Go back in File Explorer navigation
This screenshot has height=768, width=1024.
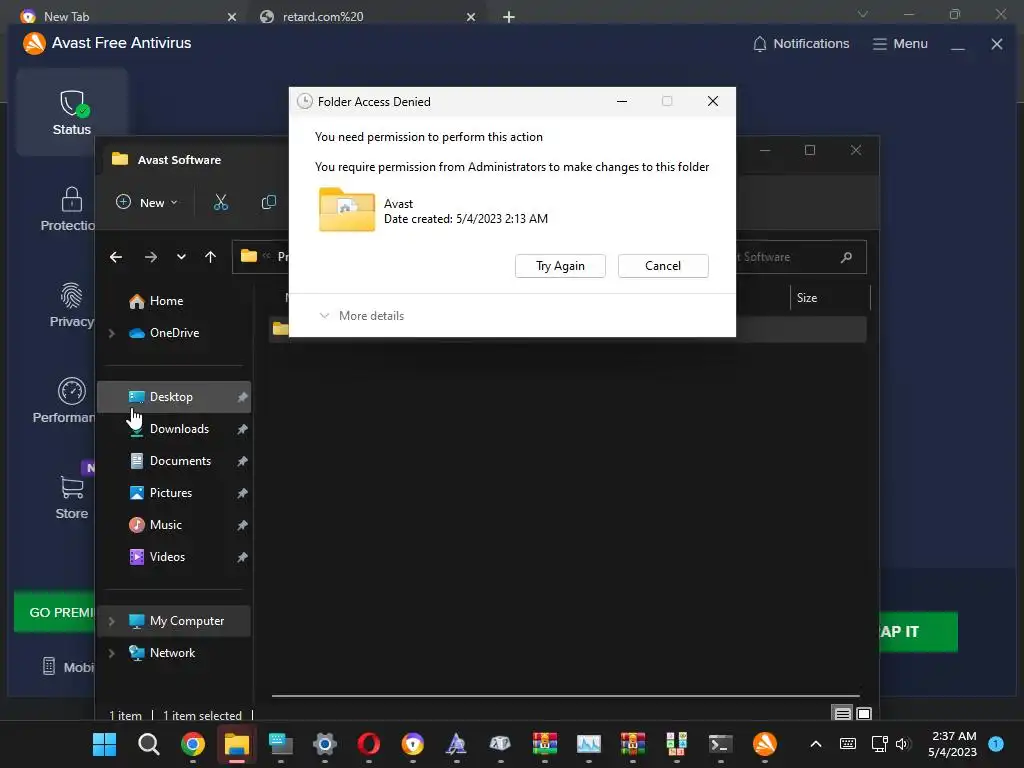[116, 257]
